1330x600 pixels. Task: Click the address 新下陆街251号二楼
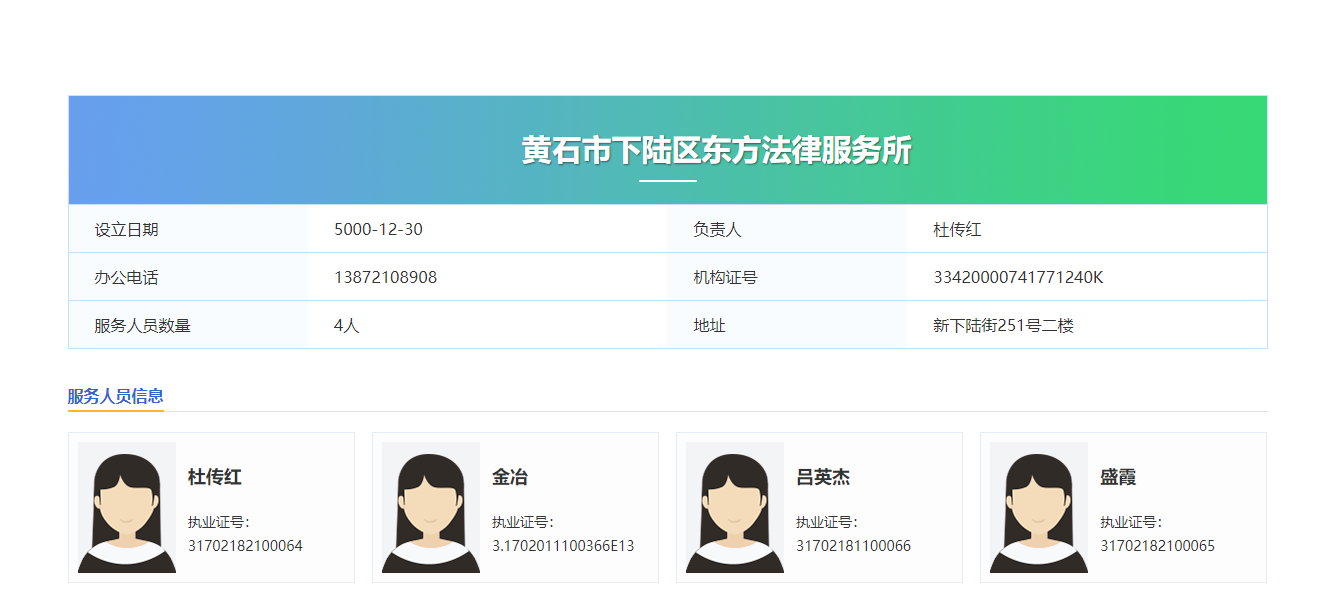point(1003,325)
